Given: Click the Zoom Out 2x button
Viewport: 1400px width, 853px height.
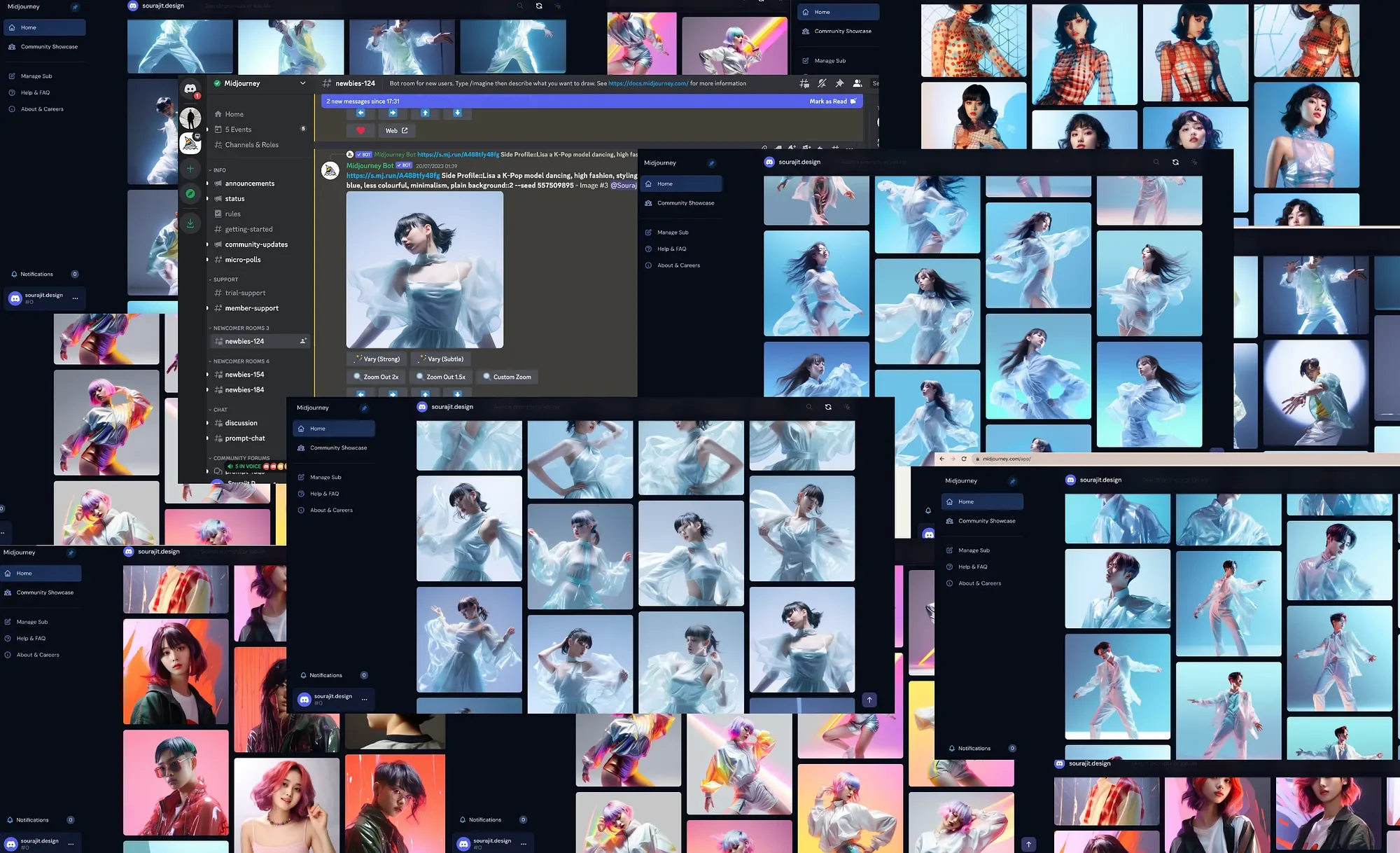Looking at the screenshot, I should pyautogui.click(x=376, y=377).
